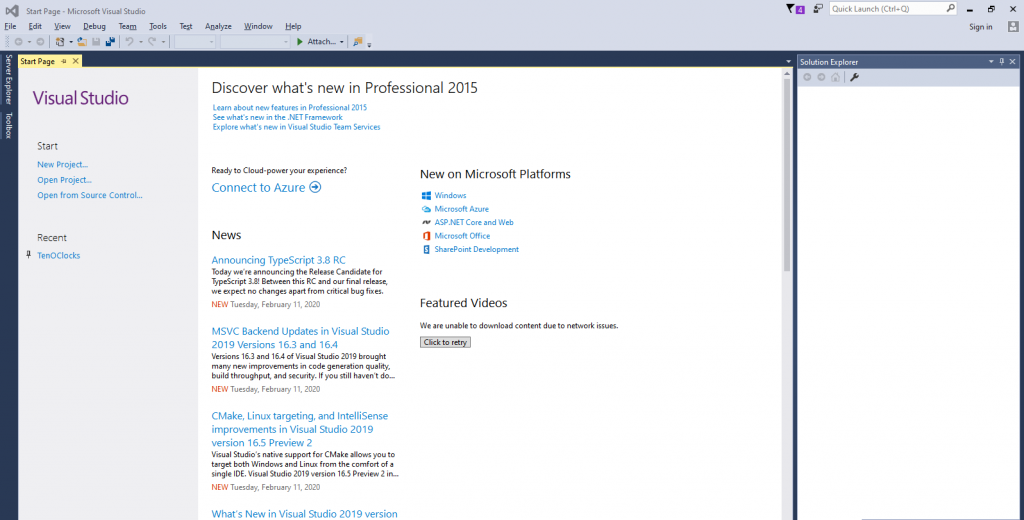Click Solution Explorer Home icon

pos(835,77)
